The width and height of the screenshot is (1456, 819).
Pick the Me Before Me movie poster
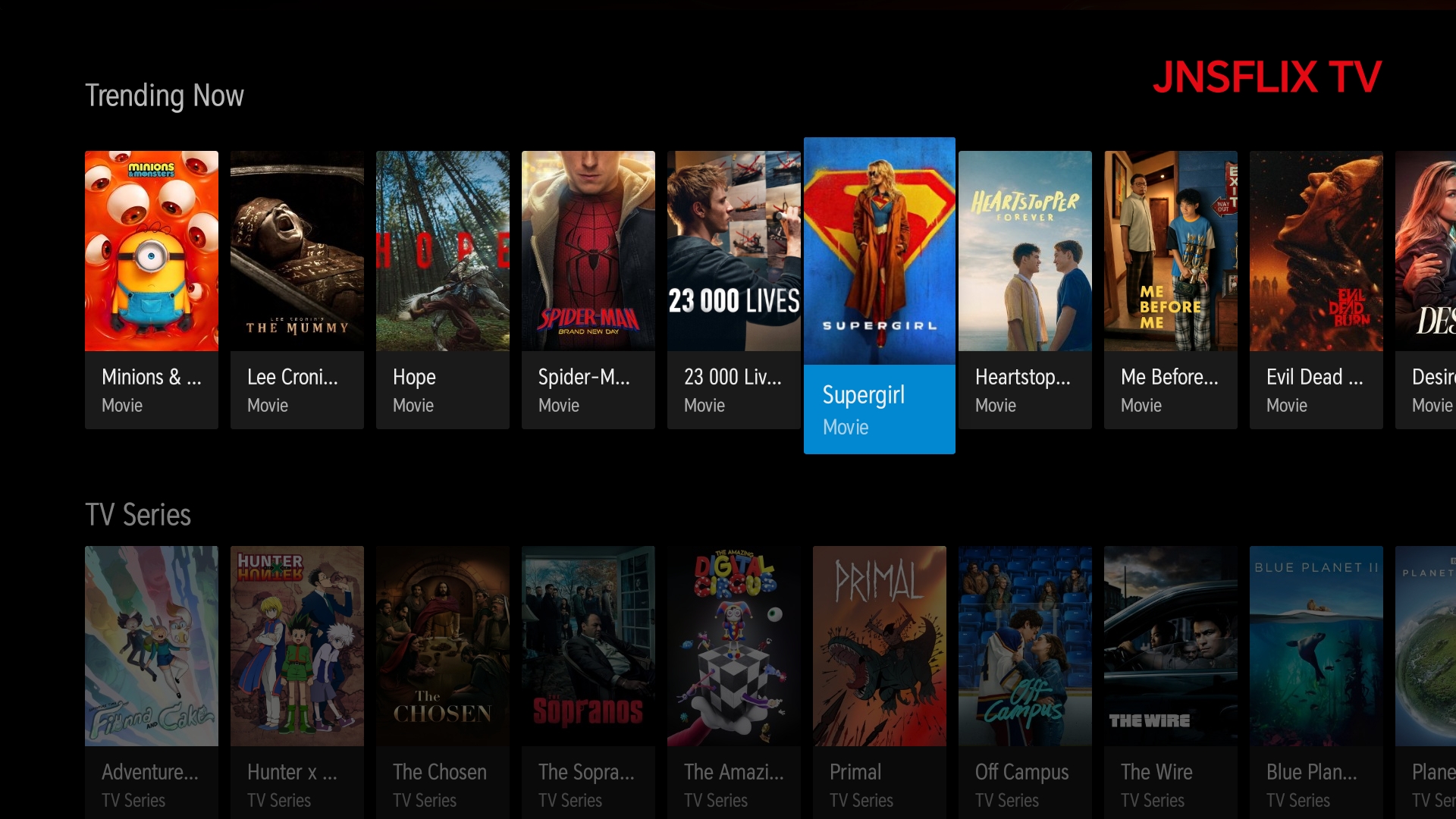pos(1171,251)
